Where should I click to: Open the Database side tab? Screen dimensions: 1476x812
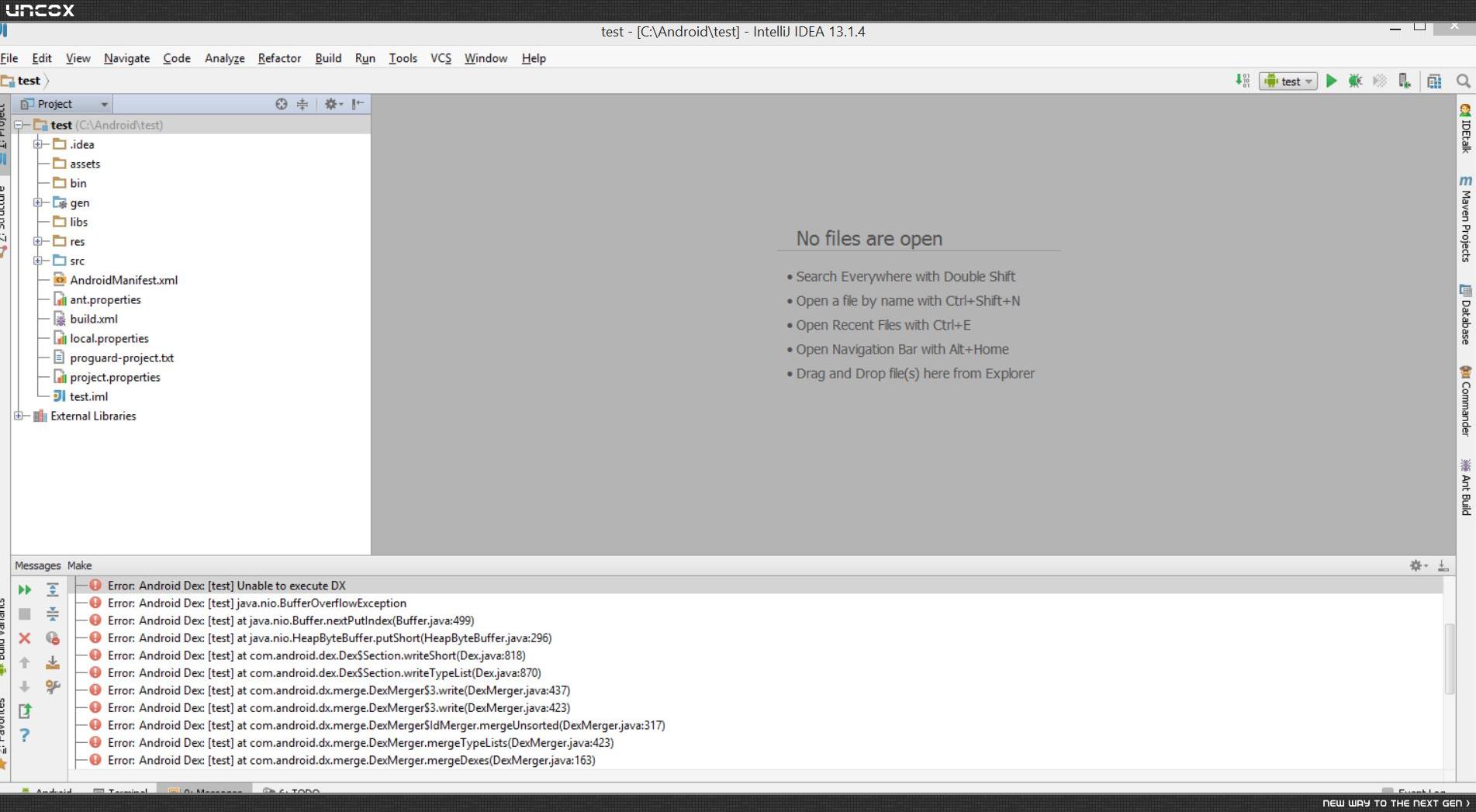(x=1465, y=314)
